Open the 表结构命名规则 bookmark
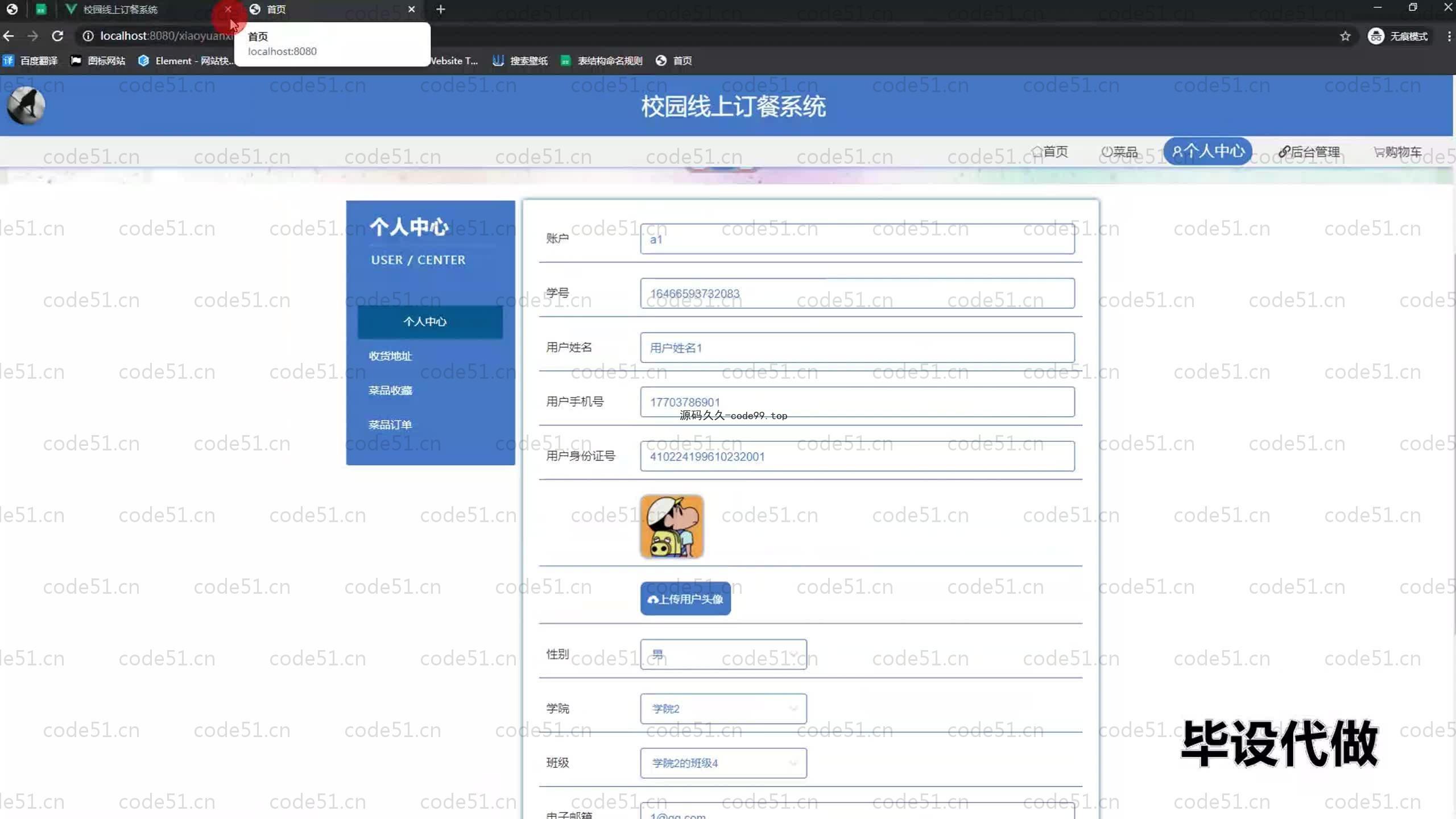The height and width of the screenshot is (819, 1456). (601, 61)
